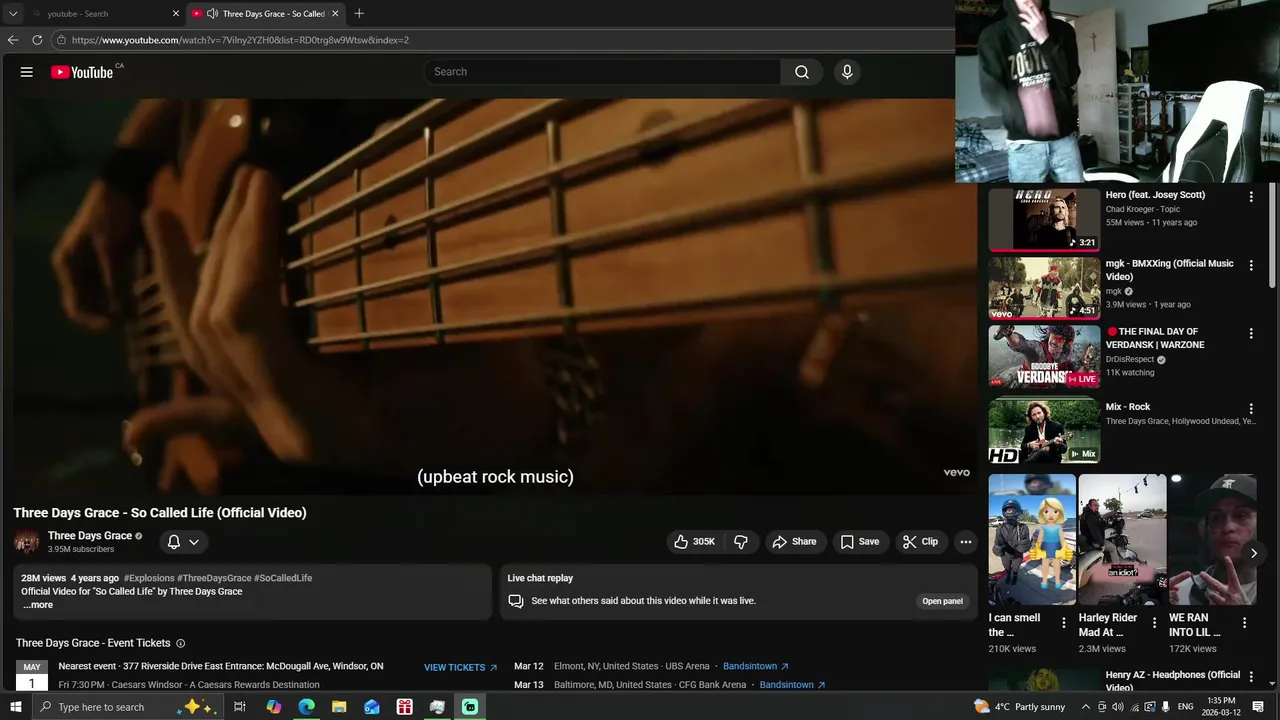Image resolution: width=1280 pixels, height=720 pixels.
Task: Open the Windows Start menu
Action: coord(15,707)
